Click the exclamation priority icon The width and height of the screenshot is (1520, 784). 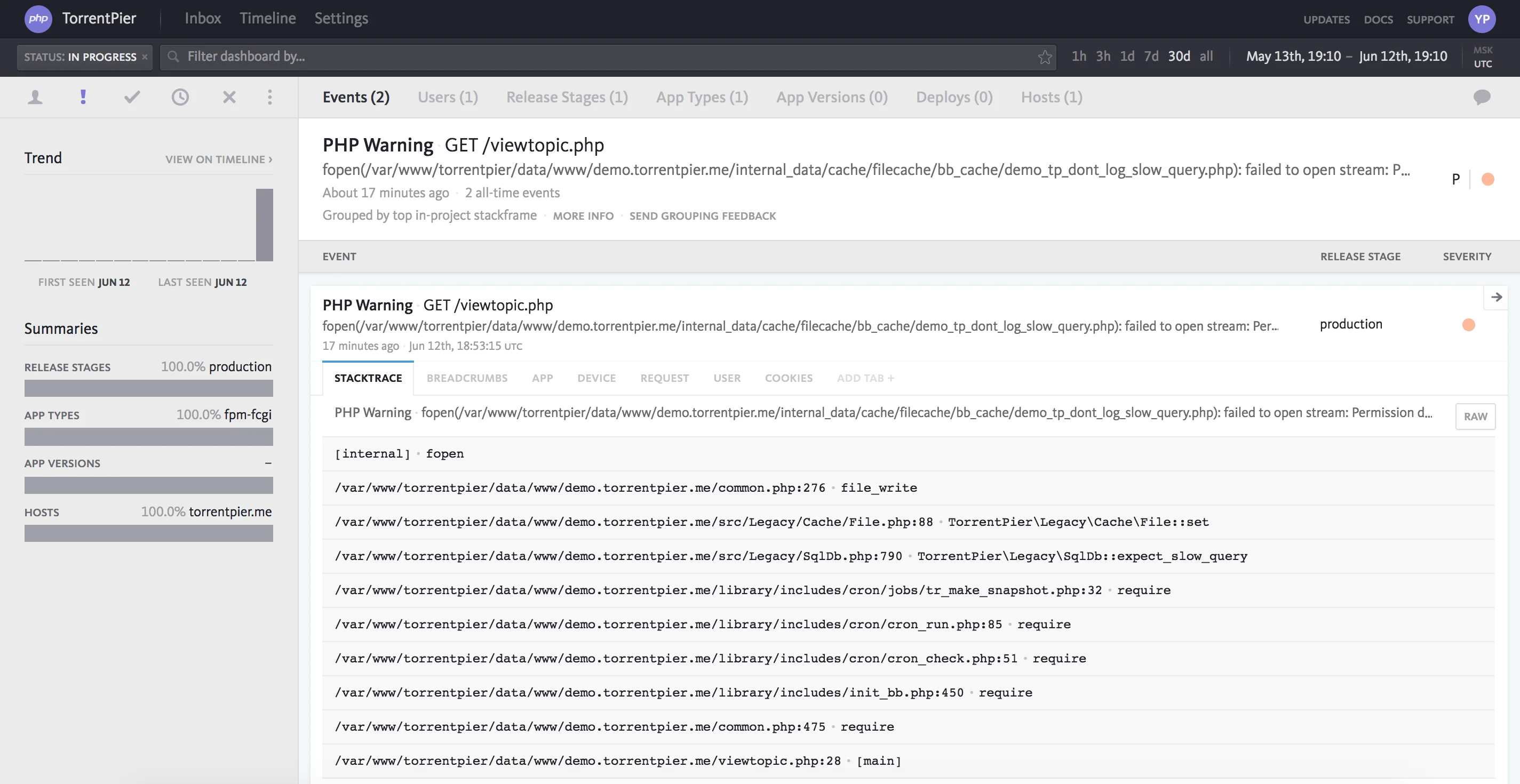[x=83, y=97]
